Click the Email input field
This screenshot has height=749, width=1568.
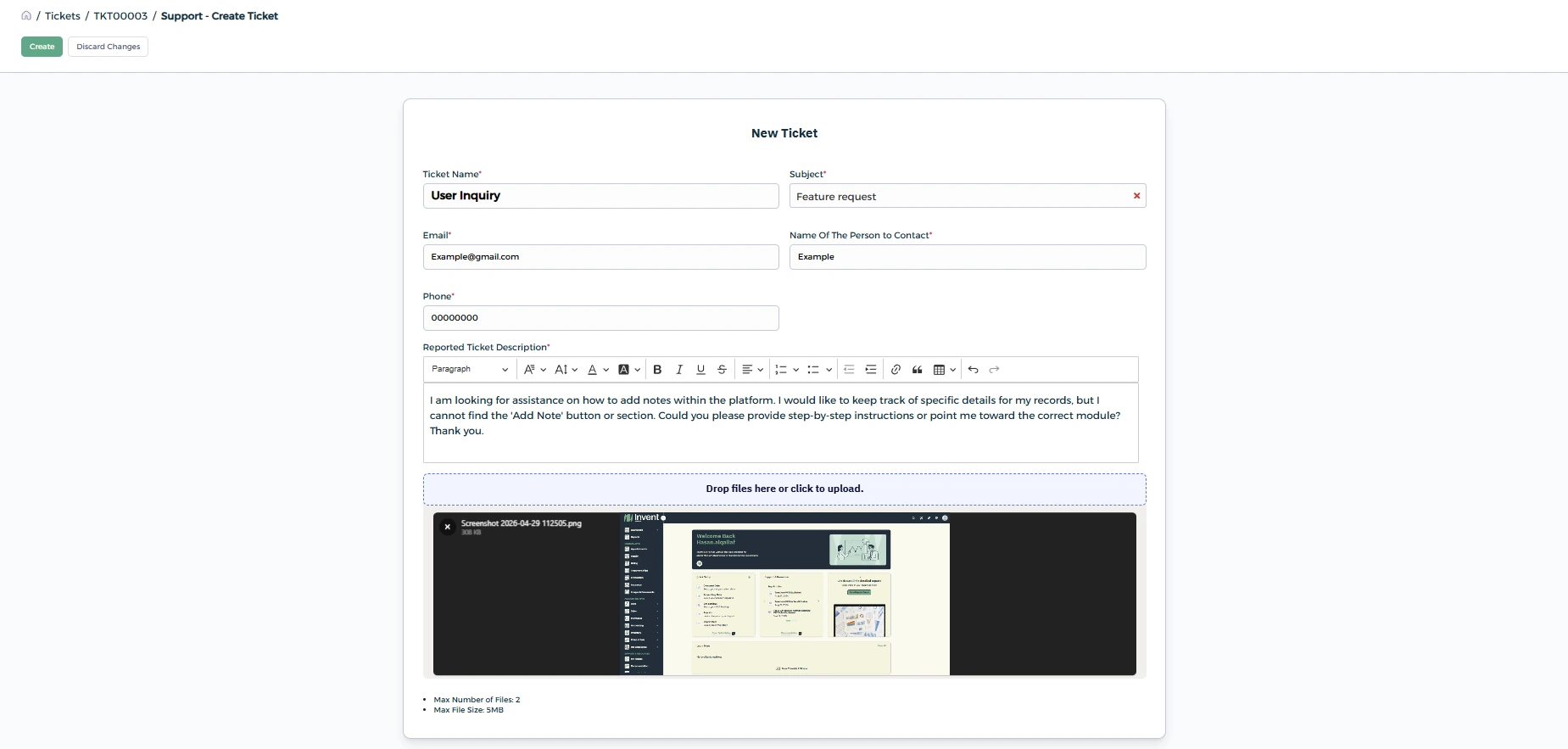pos(600,257)
